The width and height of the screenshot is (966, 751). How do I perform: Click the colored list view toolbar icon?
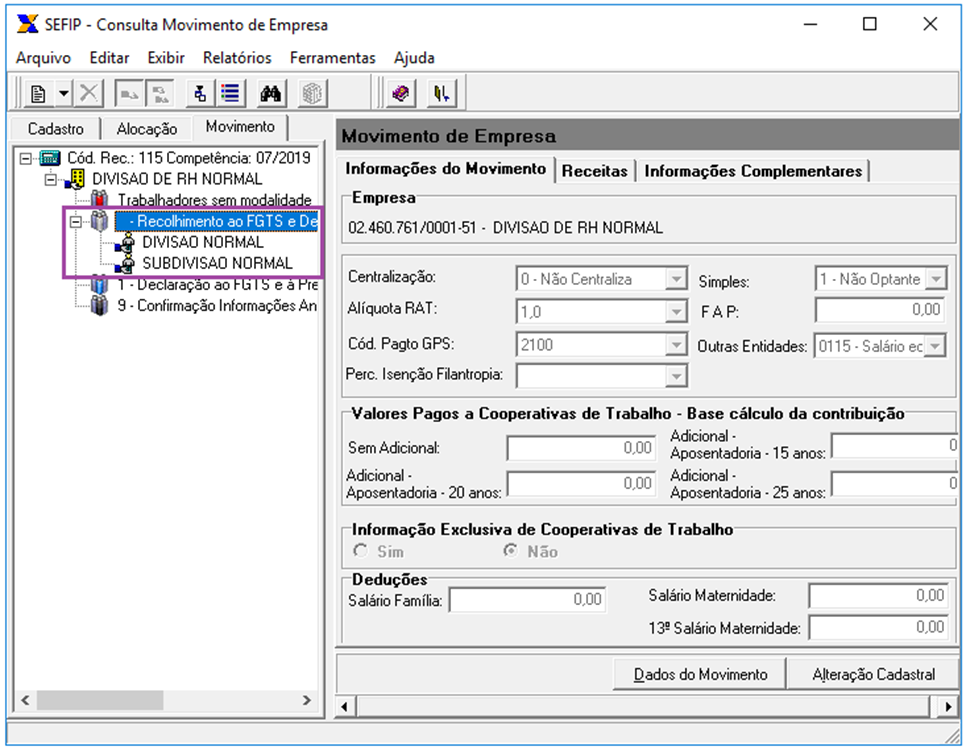click(x=230, y=94)
